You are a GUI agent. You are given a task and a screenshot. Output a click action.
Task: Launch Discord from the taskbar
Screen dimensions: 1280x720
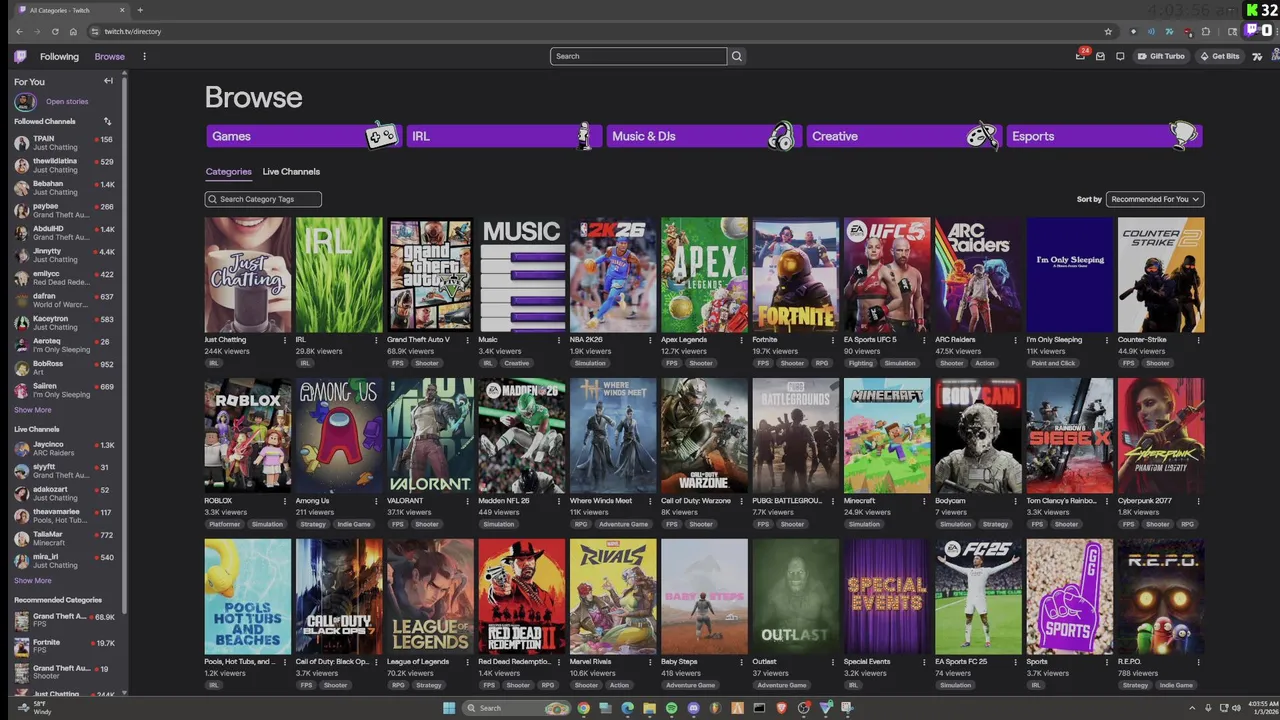pos(693,708)
